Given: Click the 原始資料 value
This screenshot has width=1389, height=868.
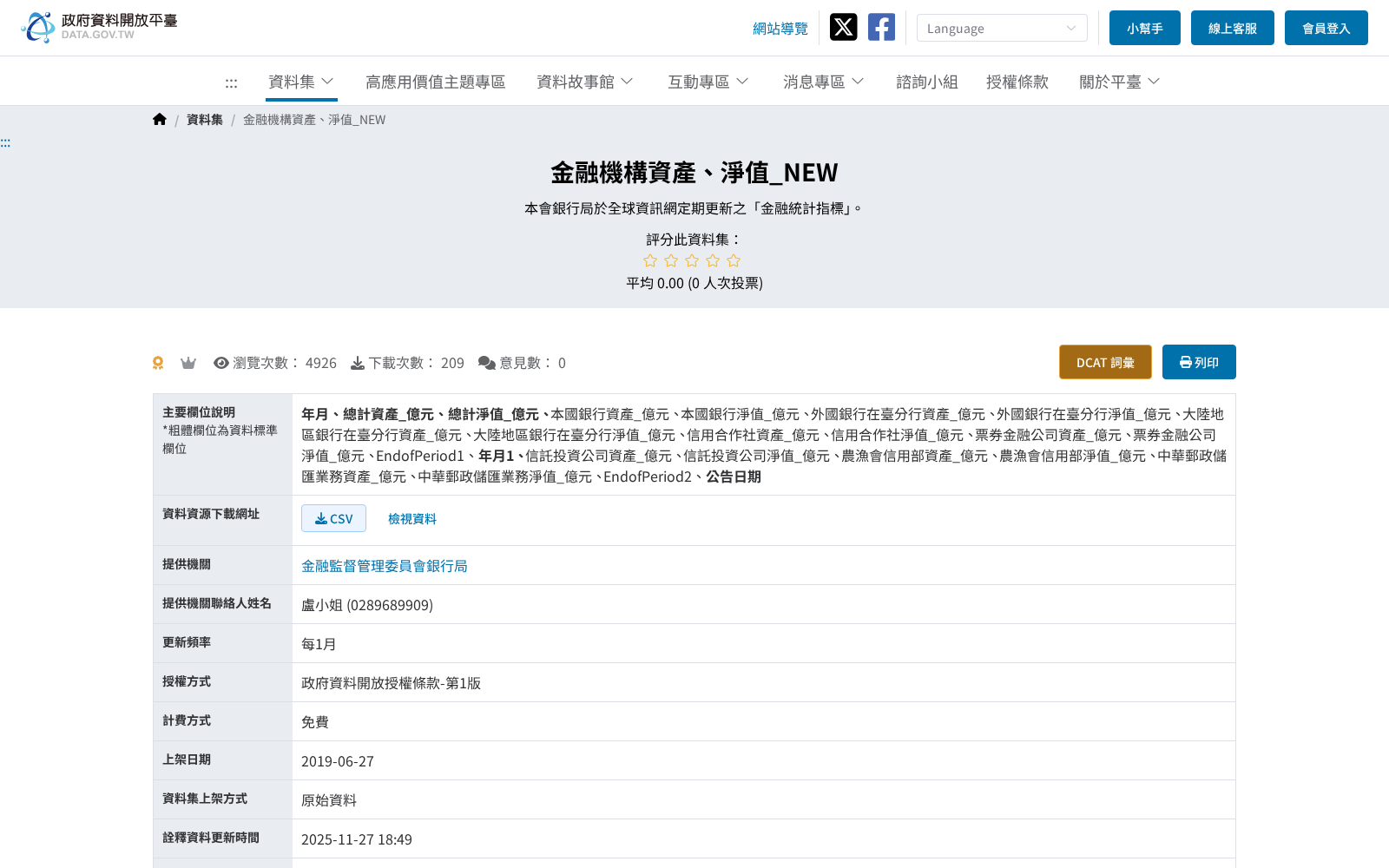Looking at the screenshot, I should tap(329, 800).
